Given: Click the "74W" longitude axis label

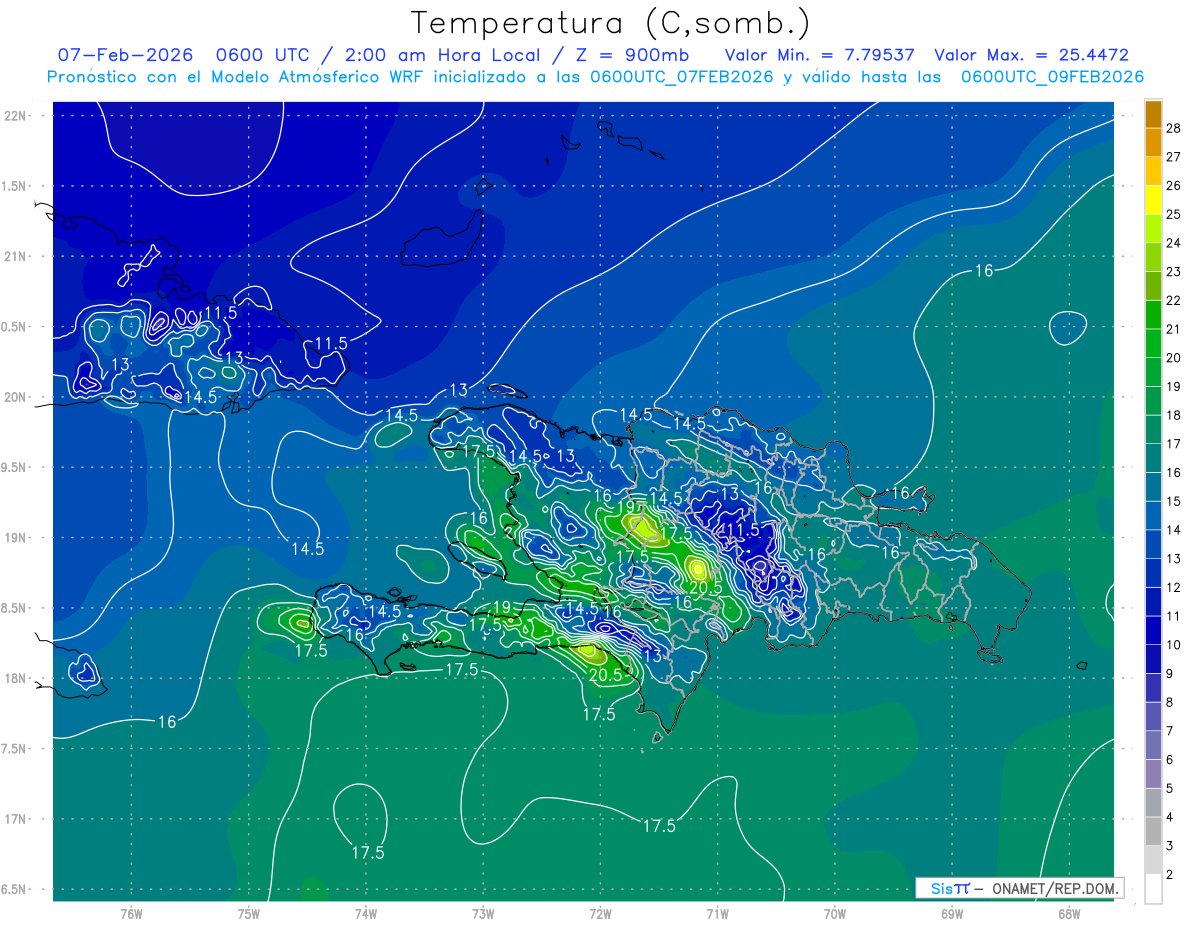Looking at the screenshot, I should pyautogui.click(x=366, y=913).
